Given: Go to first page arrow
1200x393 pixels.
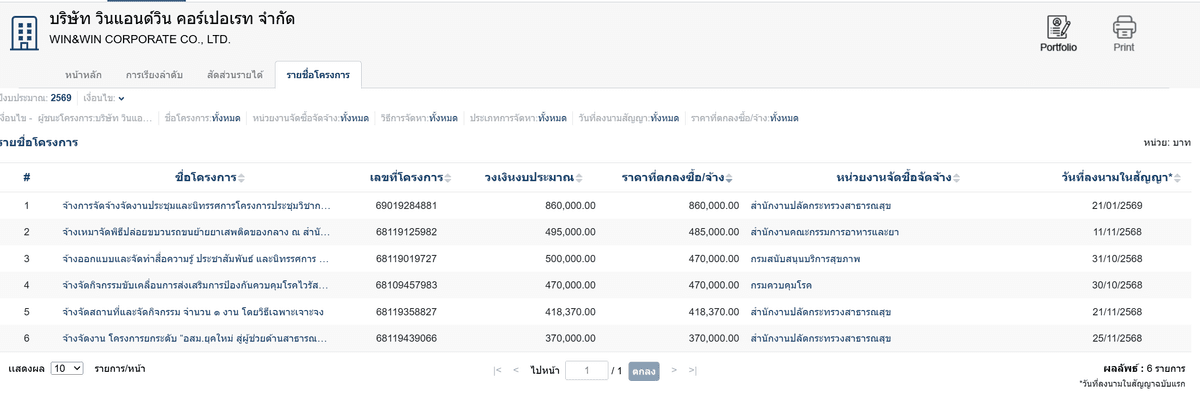Looking at the screenshot, I should [x=497, y=371].
